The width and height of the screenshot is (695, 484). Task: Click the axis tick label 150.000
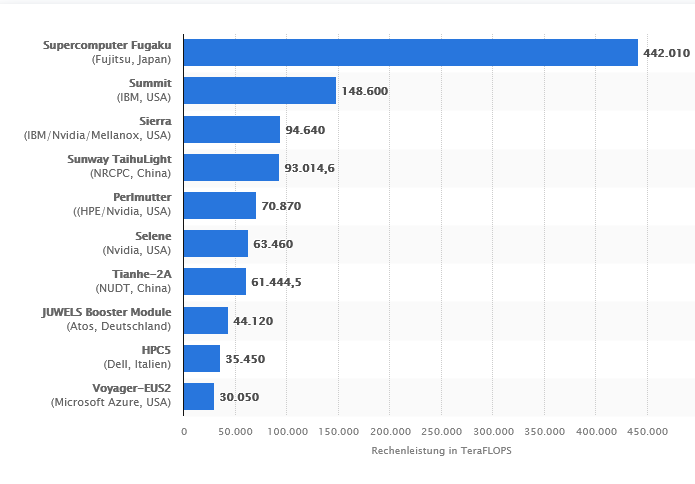[x=339, y=432]
